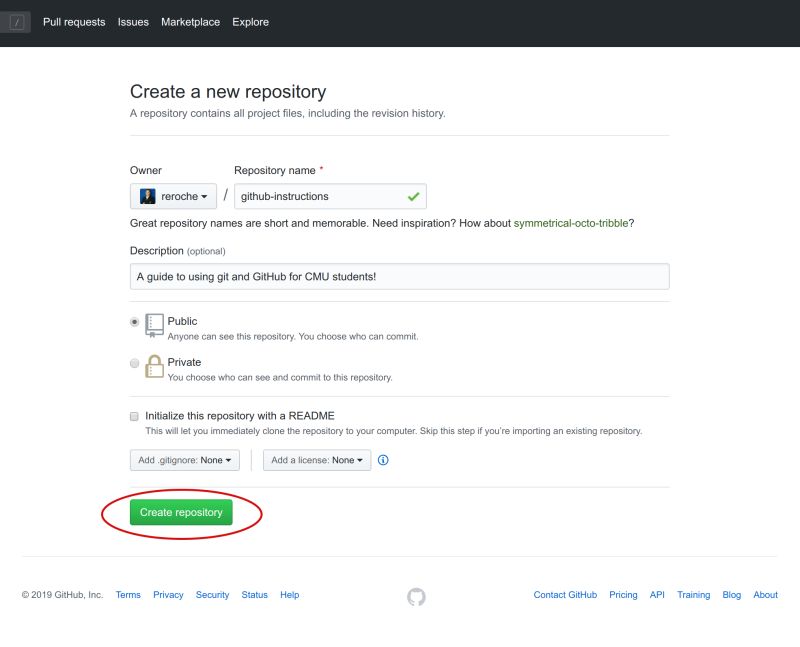800x647 pixels.
Task: Select the Private visibility radio button
Action: click(135, 362)
